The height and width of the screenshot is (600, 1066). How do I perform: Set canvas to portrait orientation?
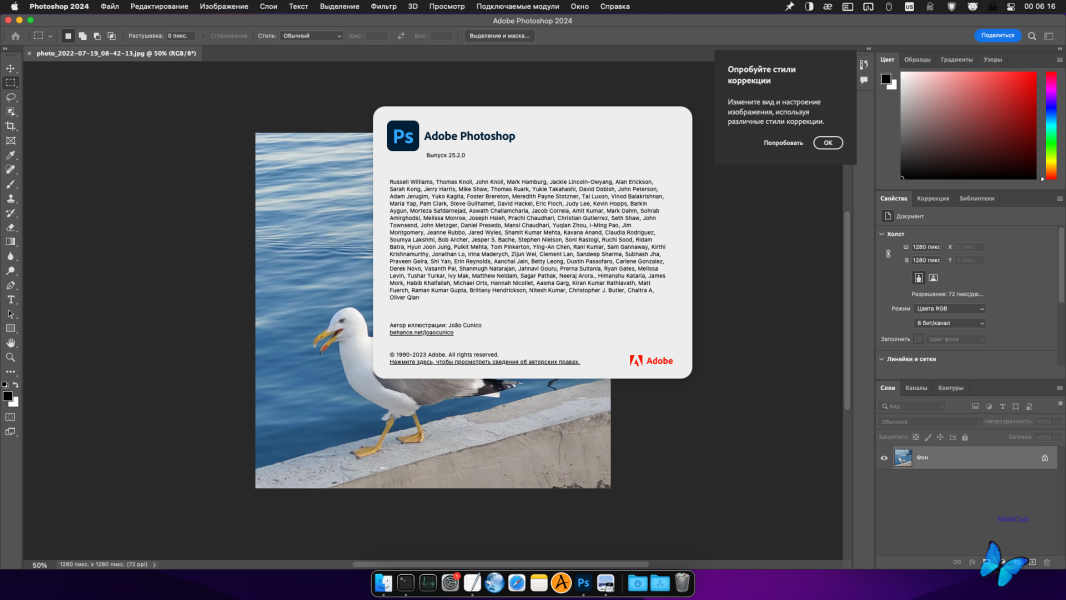pyautogui.click(x=918, y=278)
